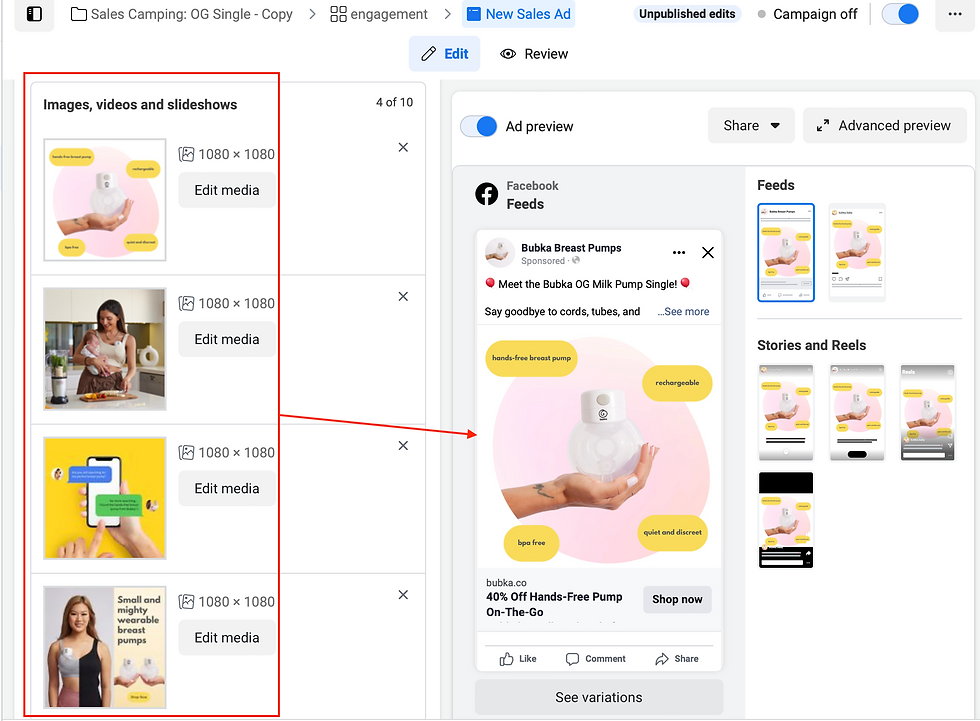Open the ad post three-dot menu
The image size is (980, 721).
pyautogui.click(x=679, y=252)
